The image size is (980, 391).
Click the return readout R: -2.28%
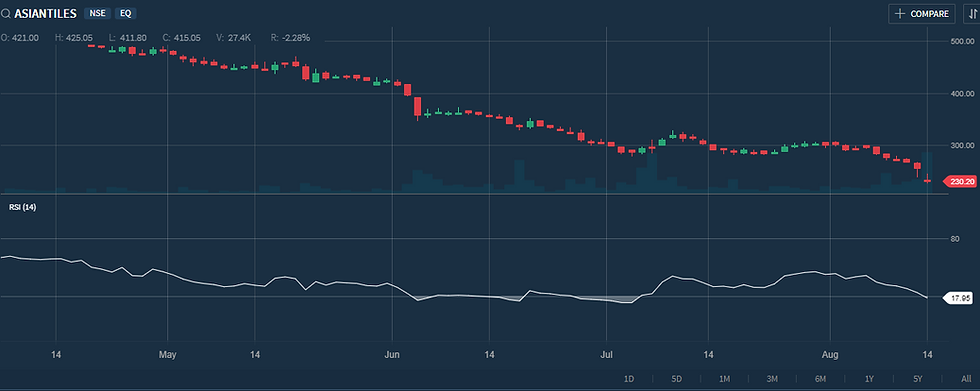290,37
